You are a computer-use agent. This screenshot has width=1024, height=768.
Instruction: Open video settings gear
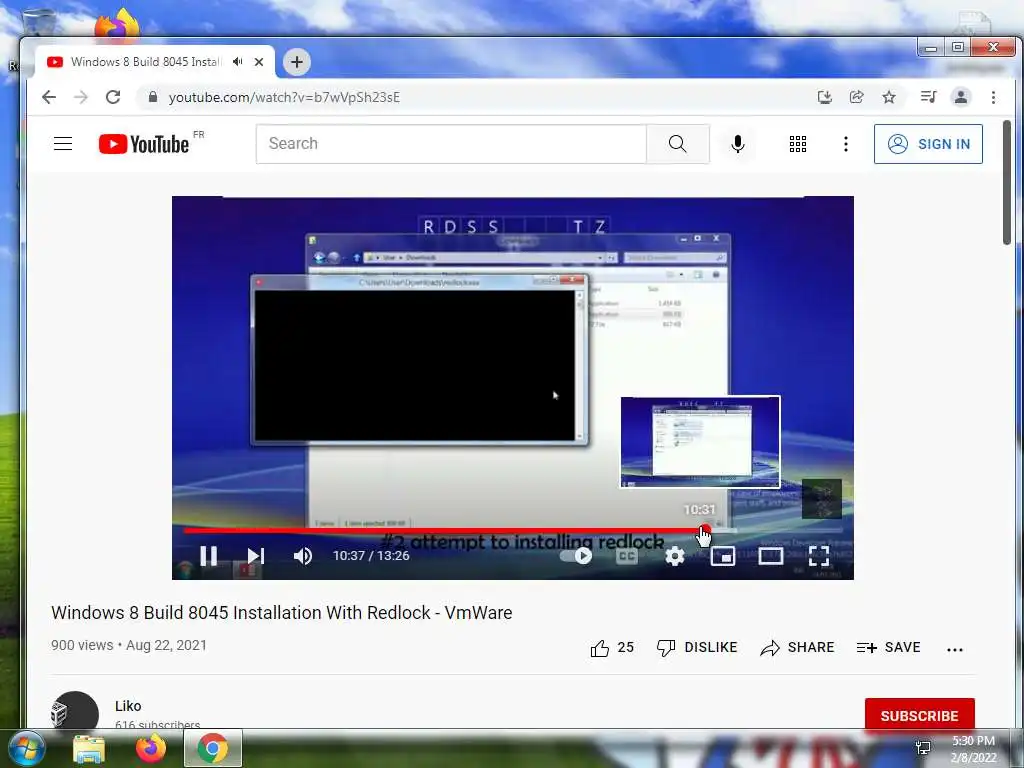(x=675, y=556)
